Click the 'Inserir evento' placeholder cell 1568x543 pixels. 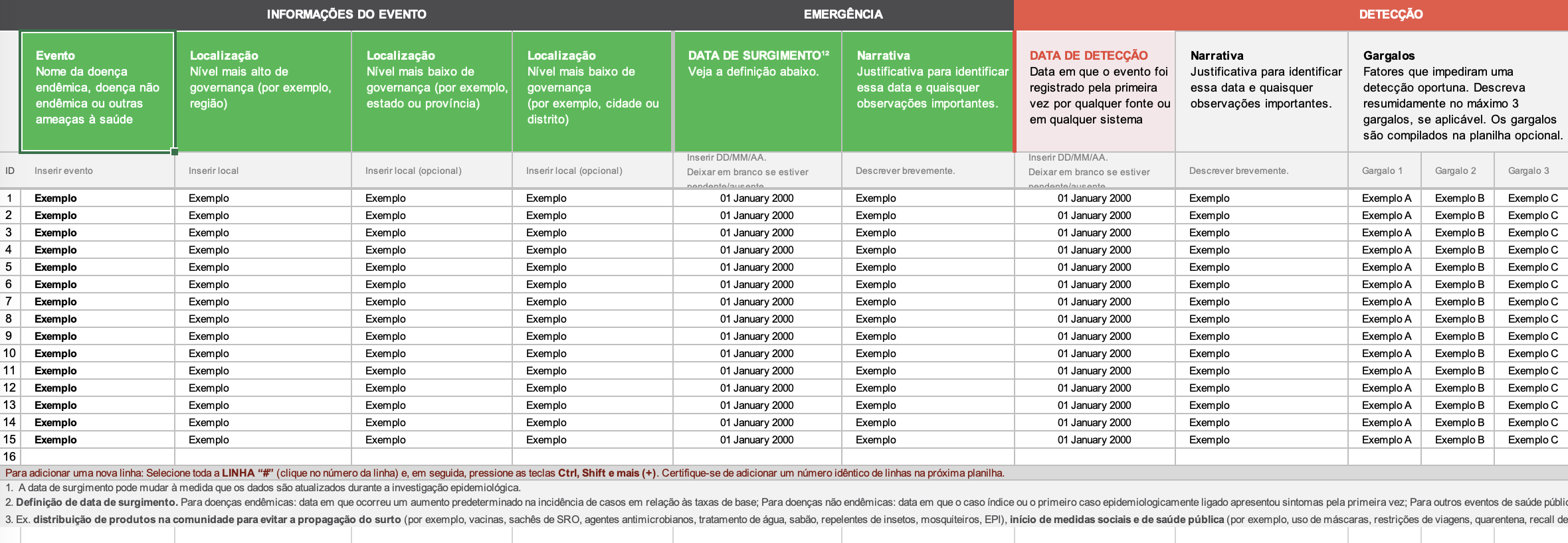click(97, 171)
